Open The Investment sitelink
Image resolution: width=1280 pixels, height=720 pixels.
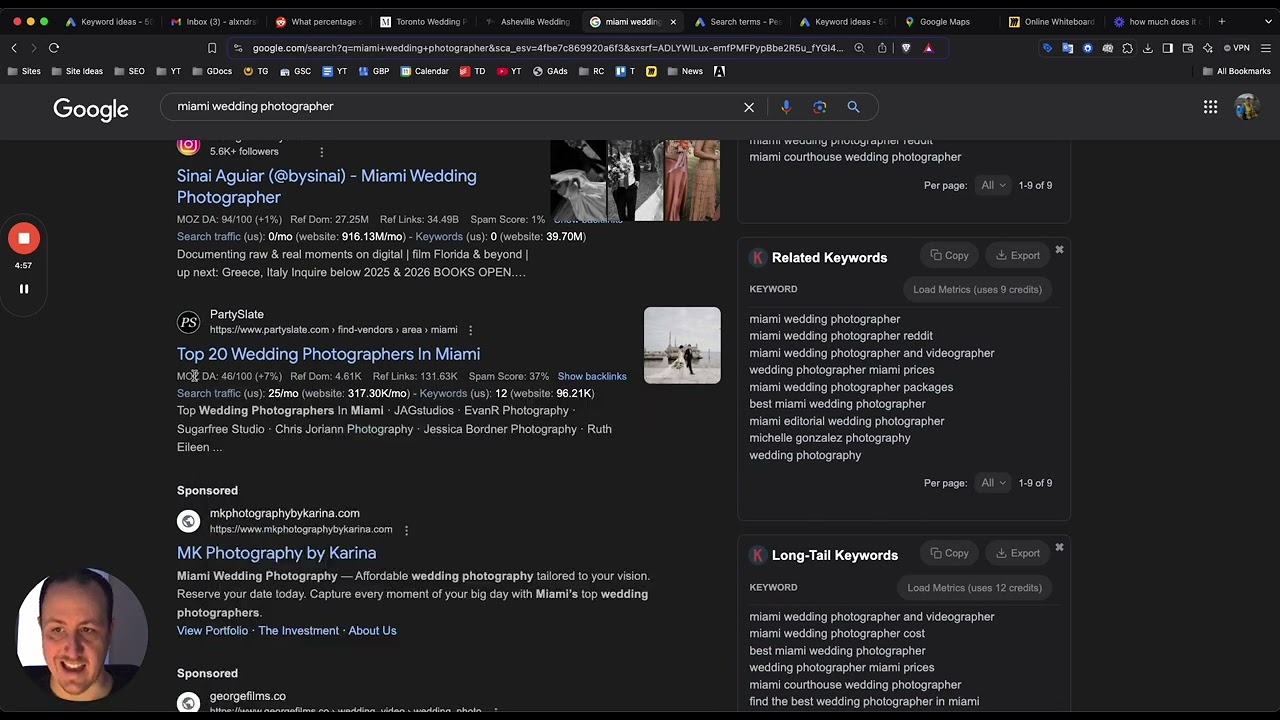[298, 631]
